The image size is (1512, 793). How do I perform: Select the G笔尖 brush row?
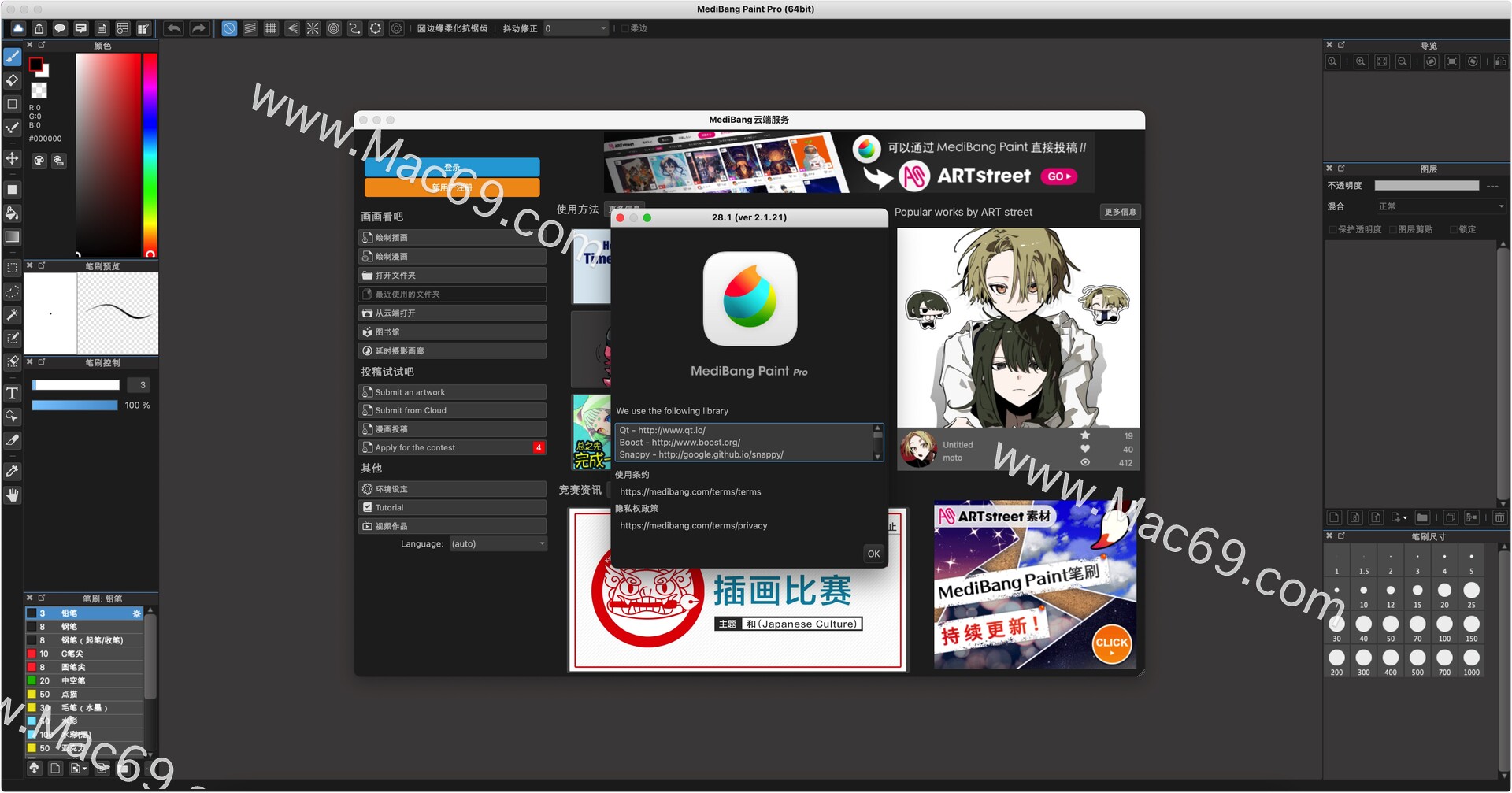(x=84, y=654)
